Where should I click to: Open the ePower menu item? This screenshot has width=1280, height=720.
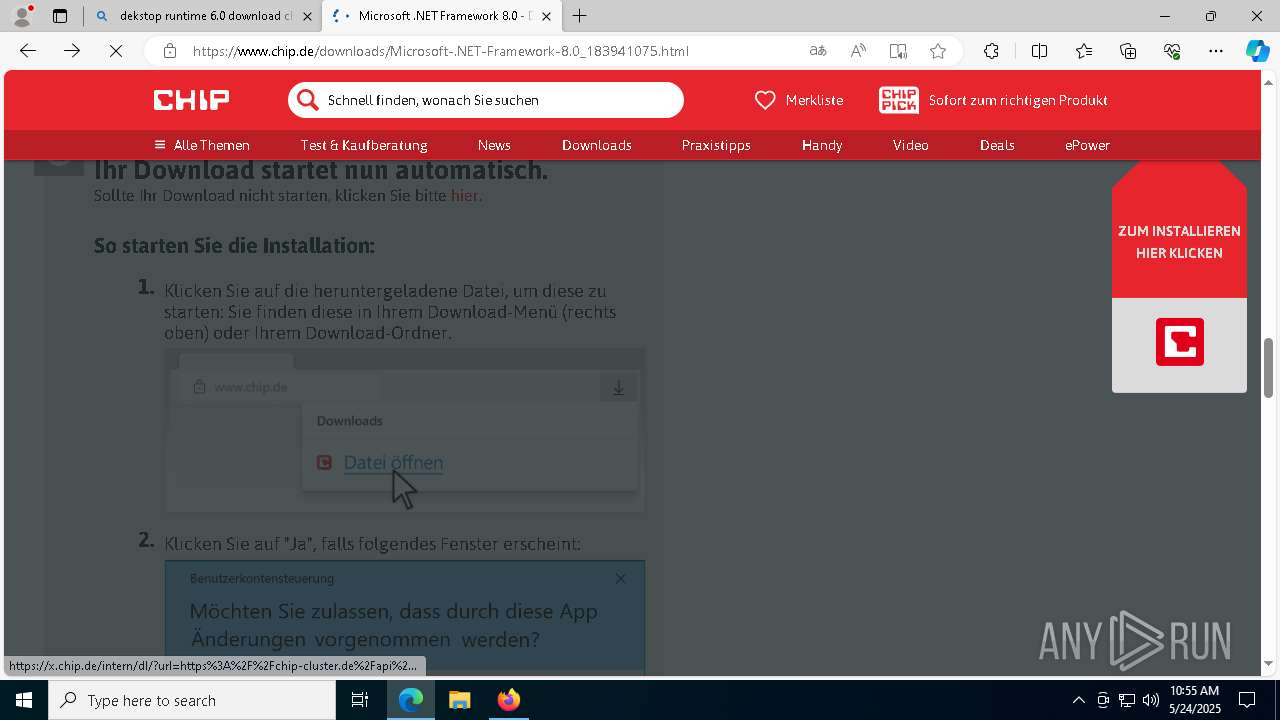1087,145
